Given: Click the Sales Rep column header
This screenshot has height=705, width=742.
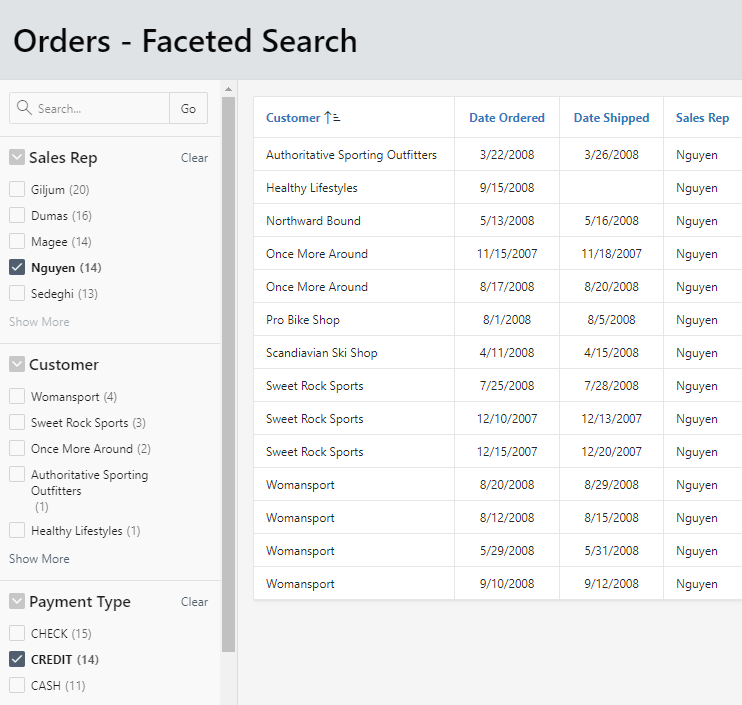Looking at the screenshot, I should tap(702, 118).
